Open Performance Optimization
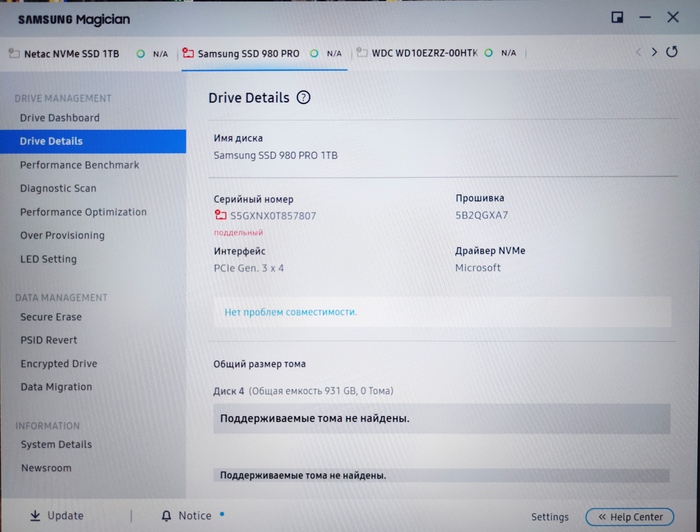 click(x=83, y=212)
